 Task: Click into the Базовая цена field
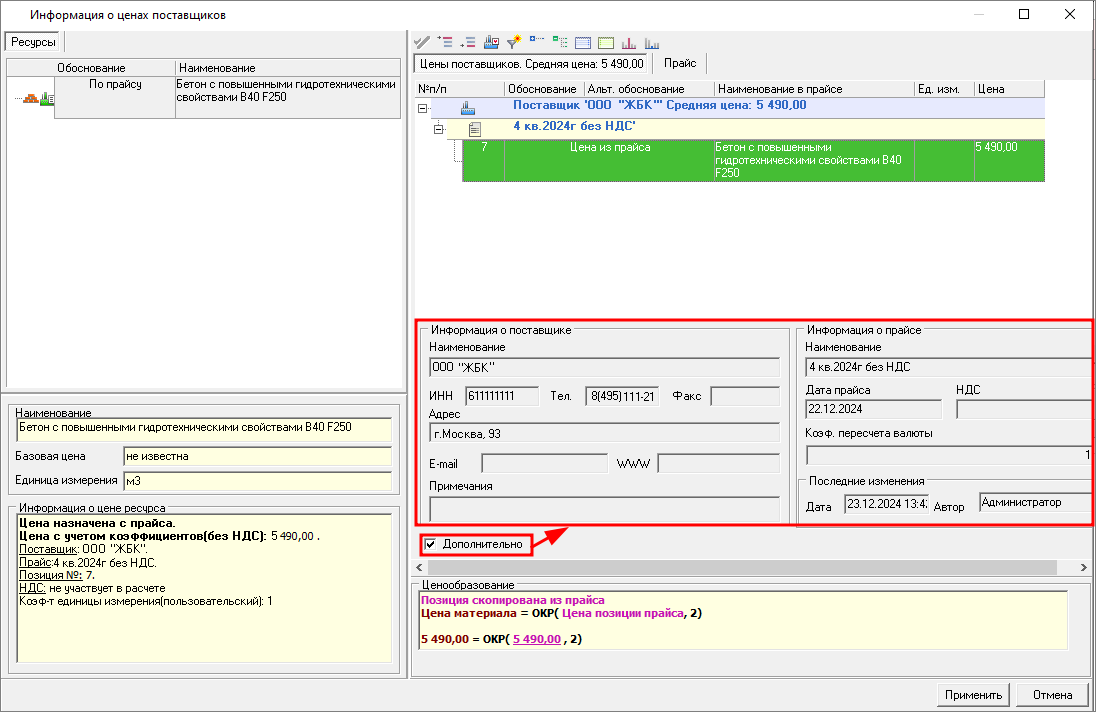click(257, 456)
